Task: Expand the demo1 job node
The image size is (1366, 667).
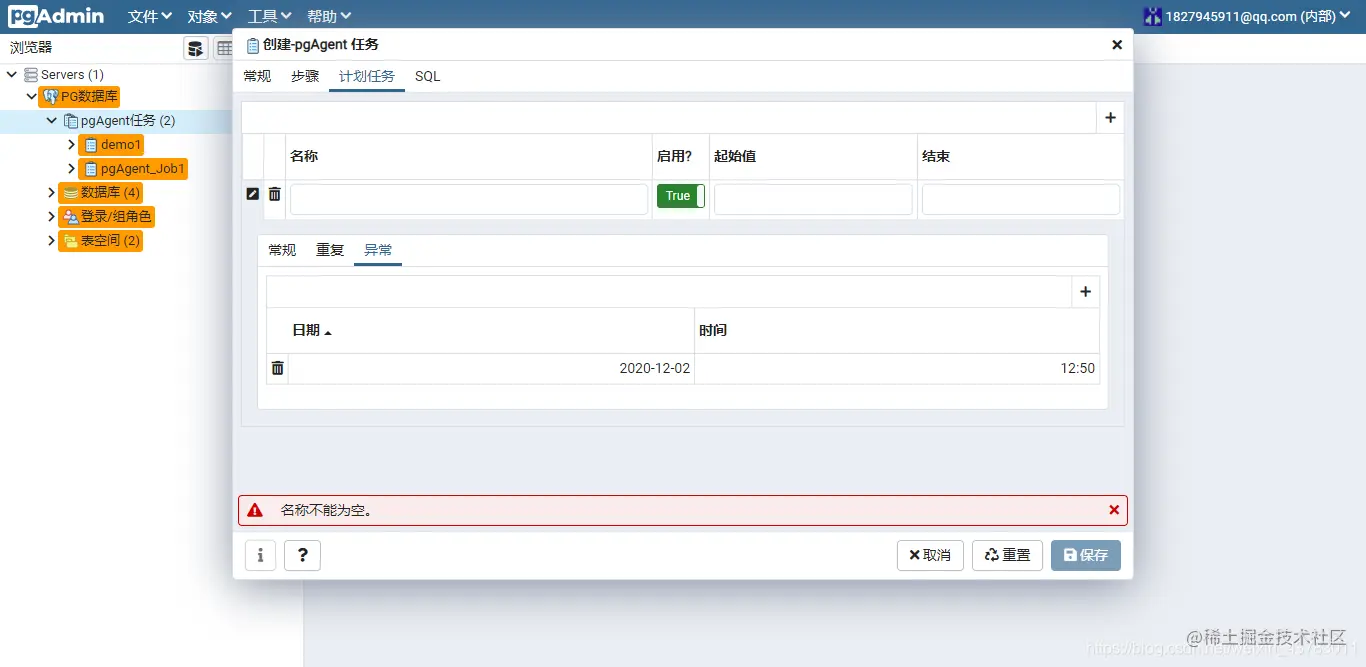Action: [71, 145]
